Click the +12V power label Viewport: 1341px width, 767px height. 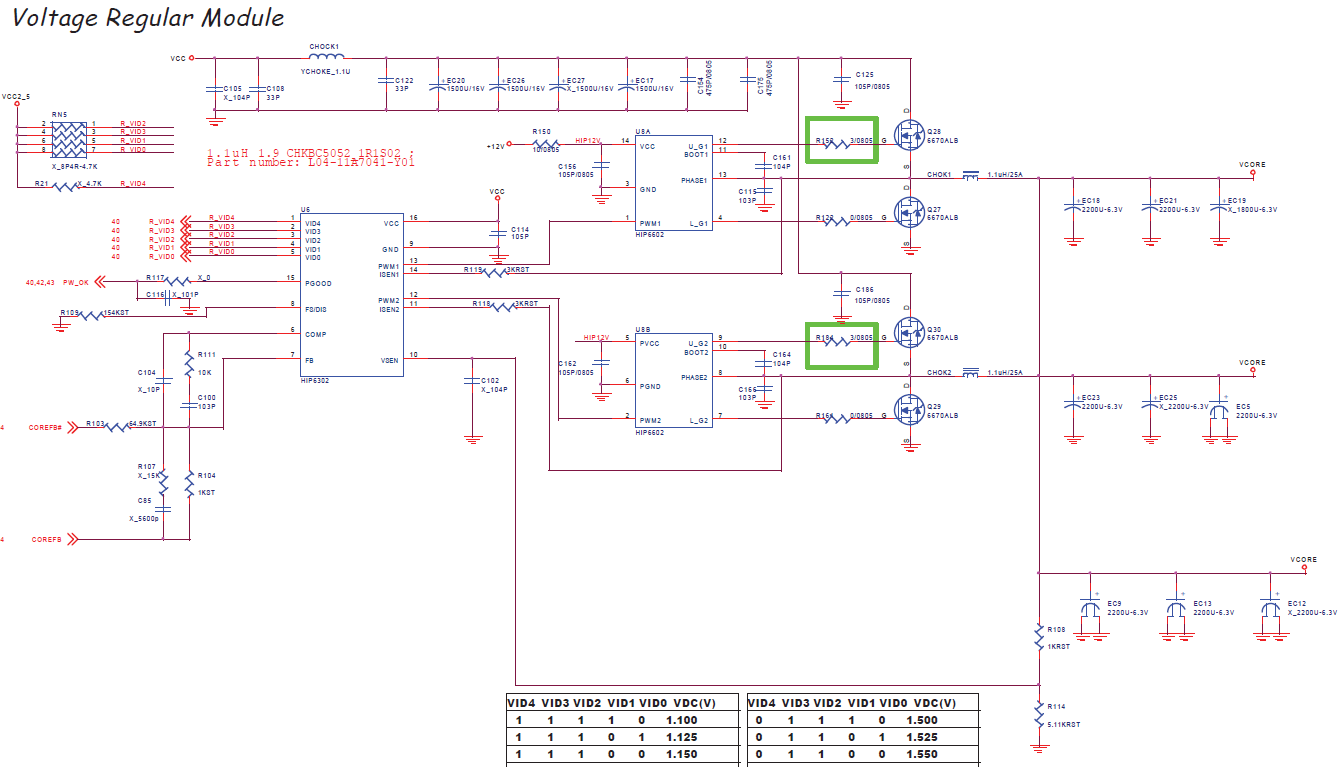pos(496,146)
